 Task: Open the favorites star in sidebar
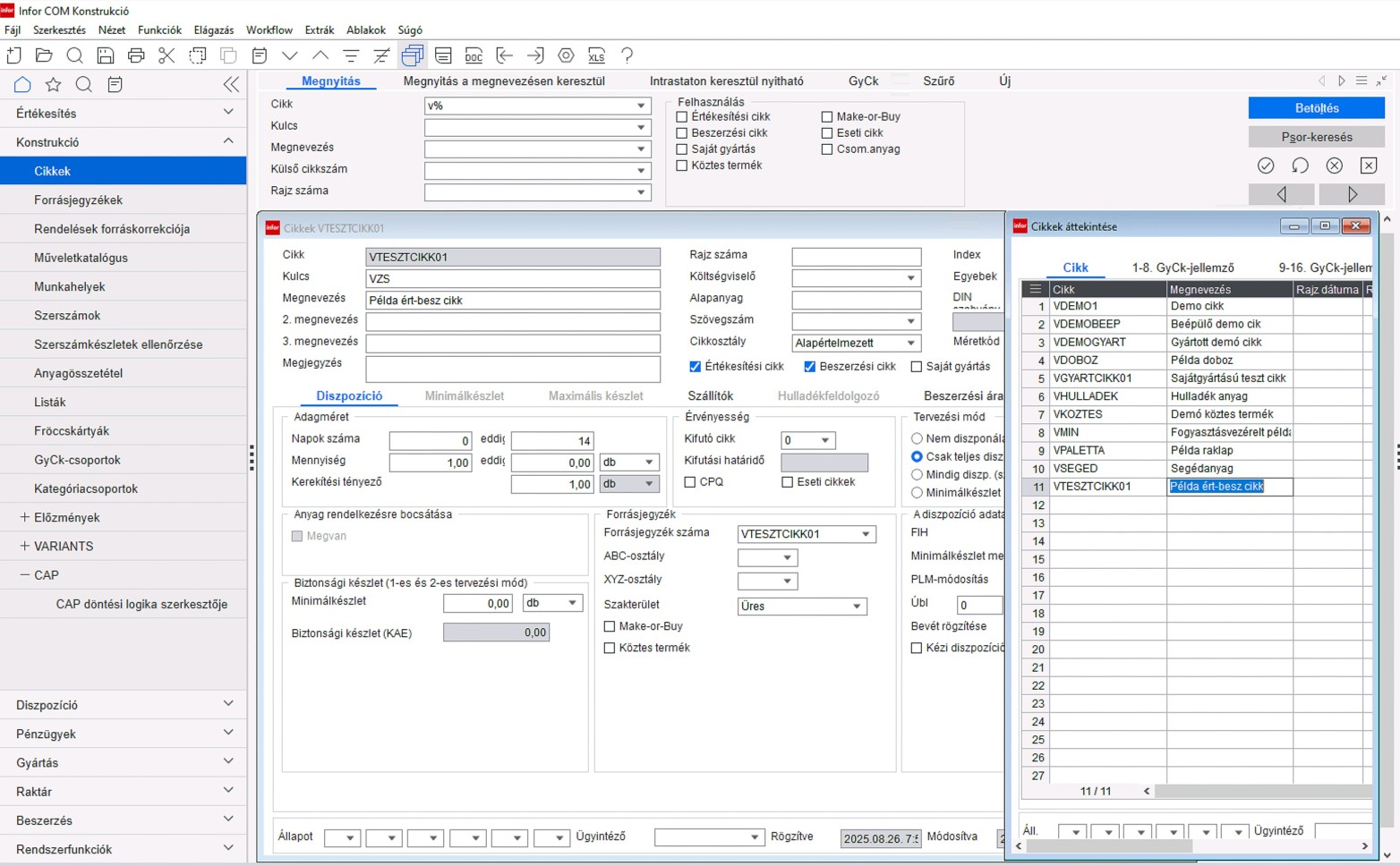point(54,85)
